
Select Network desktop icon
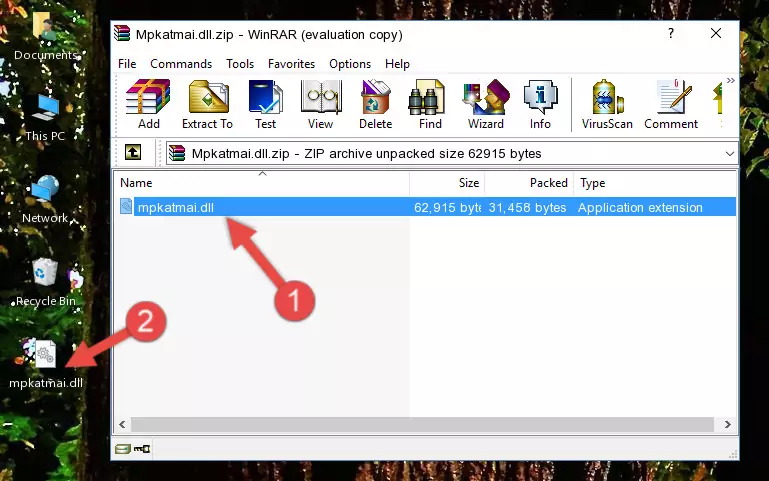(x=45, y=200)
